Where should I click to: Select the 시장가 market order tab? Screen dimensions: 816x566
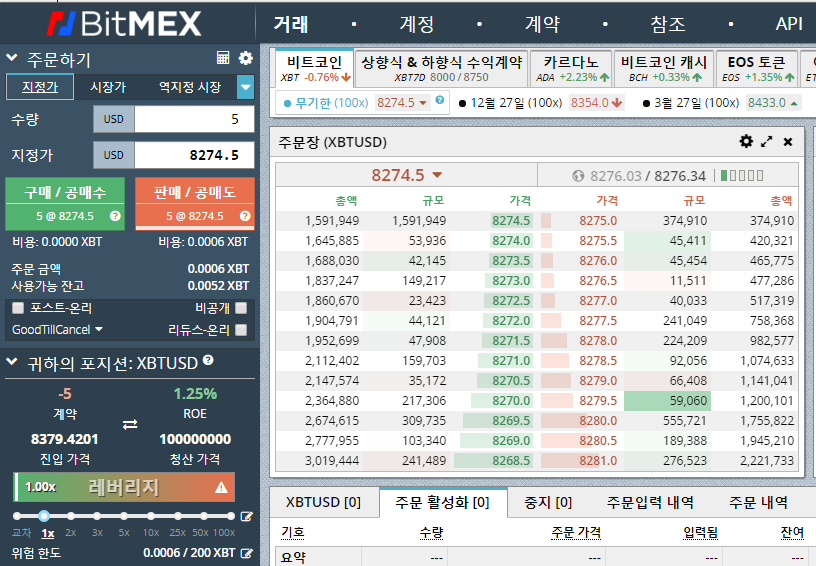click(108, 87)
